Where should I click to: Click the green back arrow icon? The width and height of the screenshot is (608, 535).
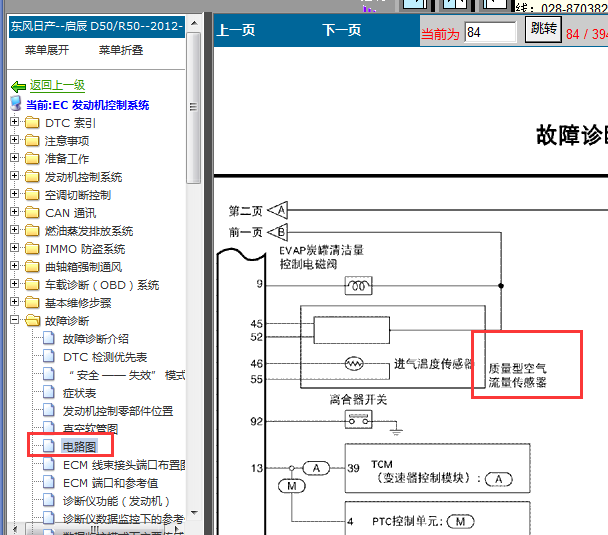[x=18, y=86]
